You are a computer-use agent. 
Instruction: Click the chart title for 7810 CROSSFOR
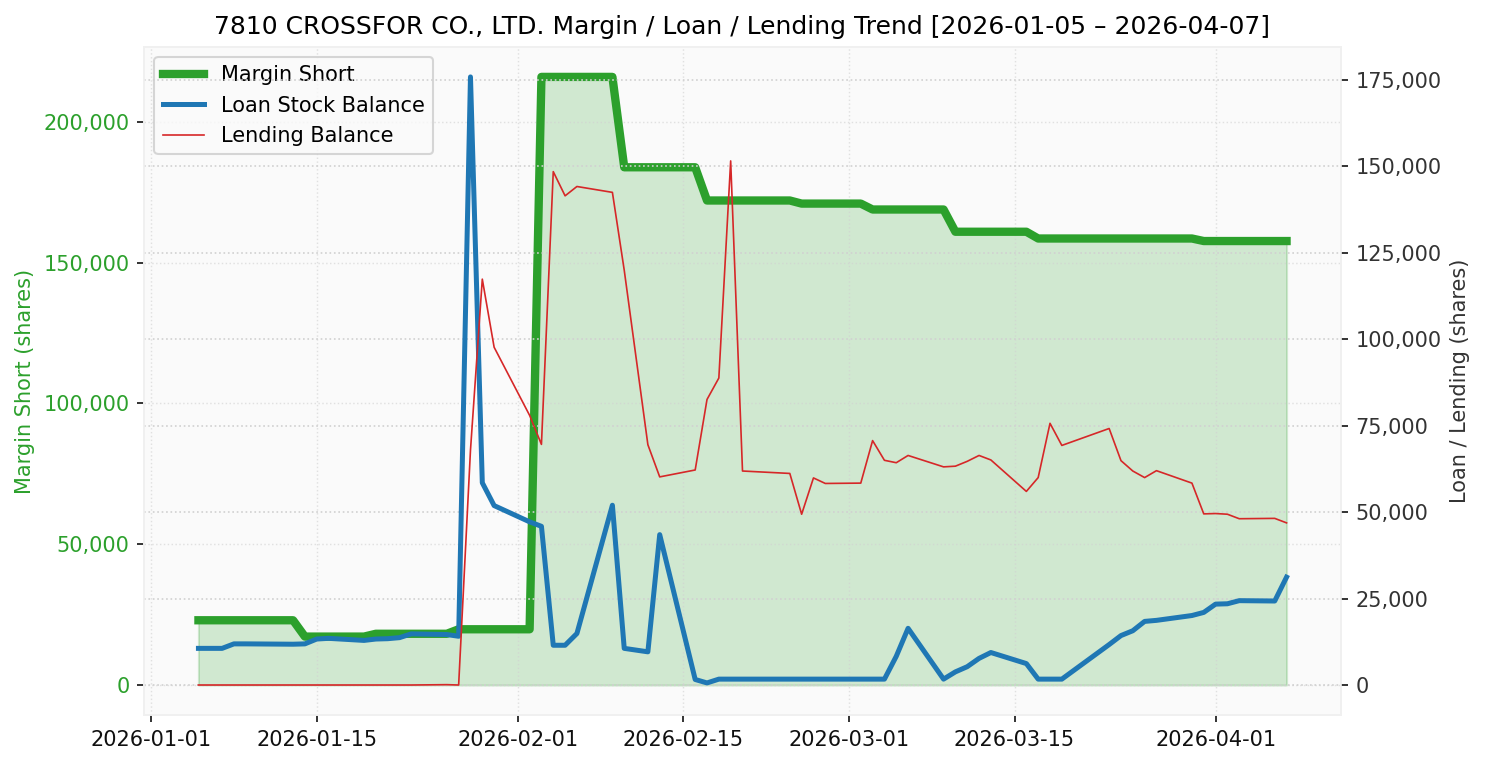[742, 25]
